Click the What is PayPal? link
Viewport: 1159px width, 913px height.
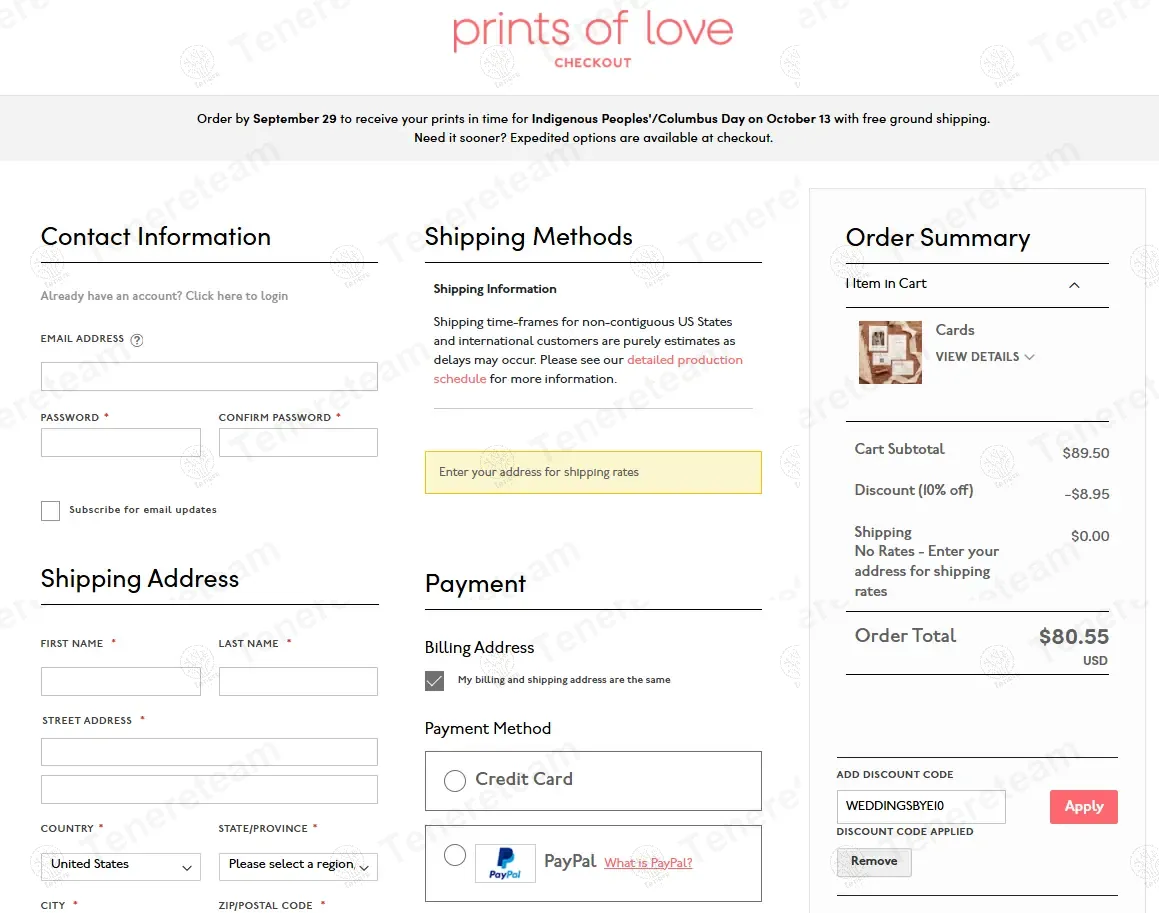[x=648, y=863]
